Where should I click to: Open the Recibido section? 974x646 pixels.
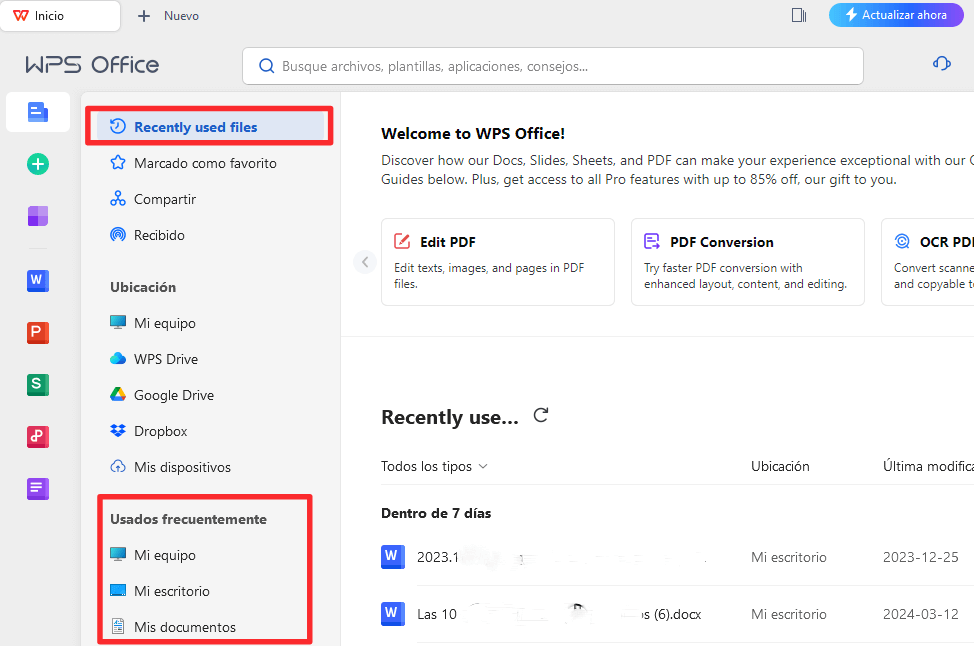pos(147,235)
